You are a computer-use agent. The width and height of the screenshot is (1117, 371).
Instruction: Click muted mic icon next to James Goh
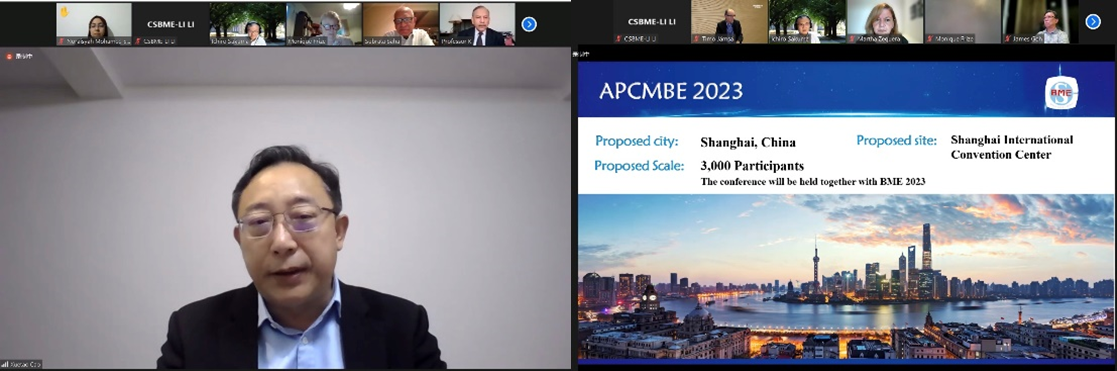[x=1009, y=38]
